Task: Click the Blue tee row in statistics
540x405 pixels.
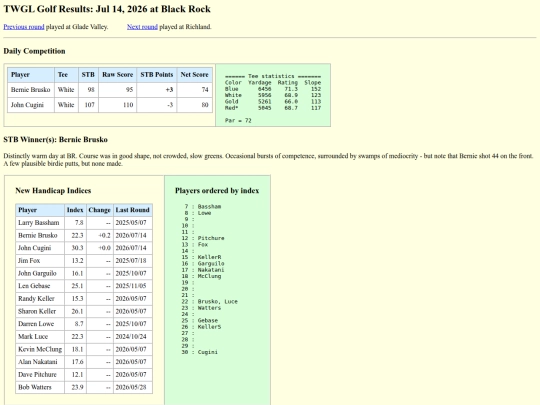Action: point(273,89)
